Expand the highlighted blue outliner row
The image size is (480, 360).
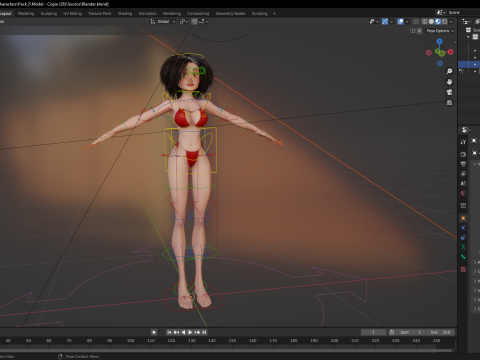click(x=475, y=64)
